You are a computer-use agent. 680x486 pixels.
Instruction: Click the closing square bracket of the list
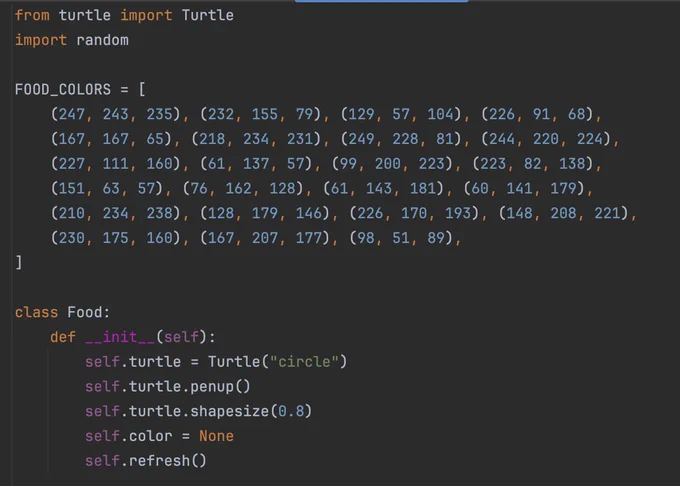[x=19, y=263]
